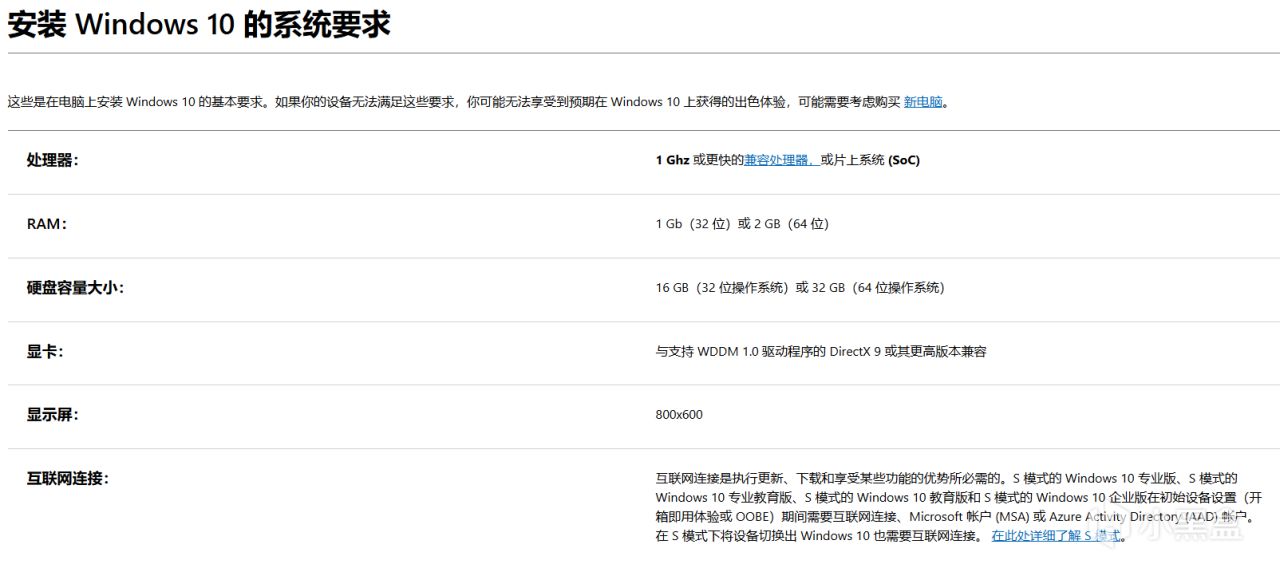The width and height of the screenshot is (1280, 564).
Task: Select the 处理器: row label
Action: click(52, 160)
